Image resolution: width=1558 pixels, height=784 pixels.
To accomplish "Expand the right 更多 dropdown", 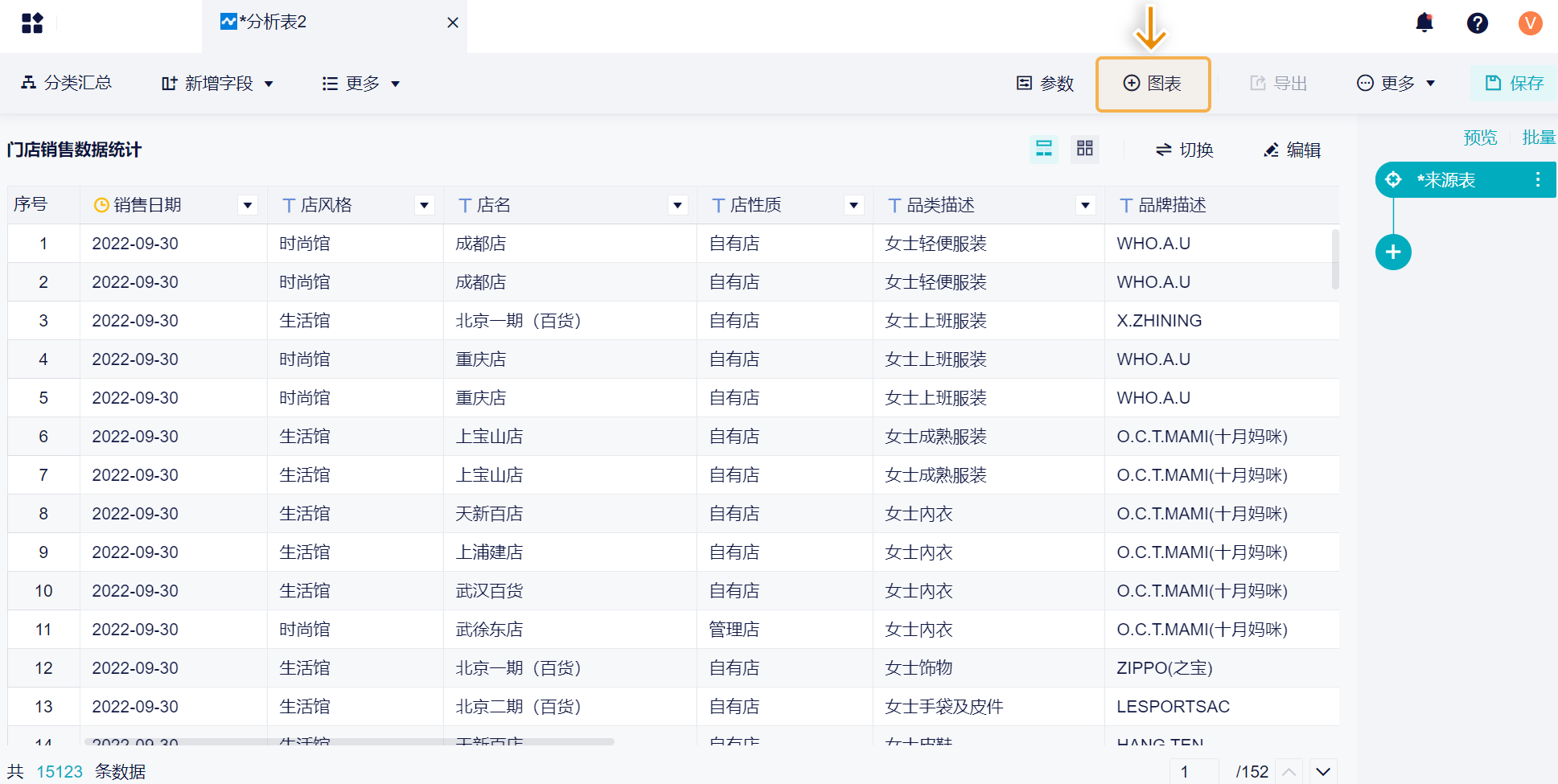I will [x=1396, y=84].
